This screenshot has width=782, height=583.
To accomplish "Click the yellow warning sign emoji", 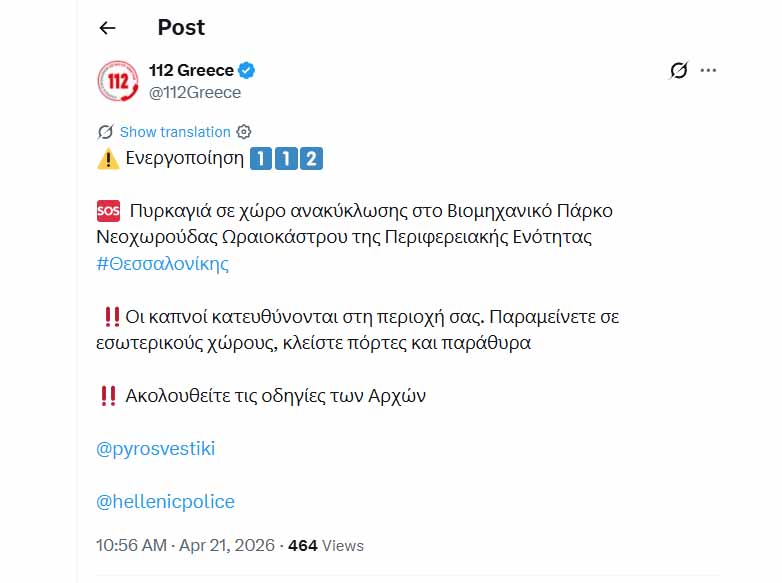I will pos(107,158).
